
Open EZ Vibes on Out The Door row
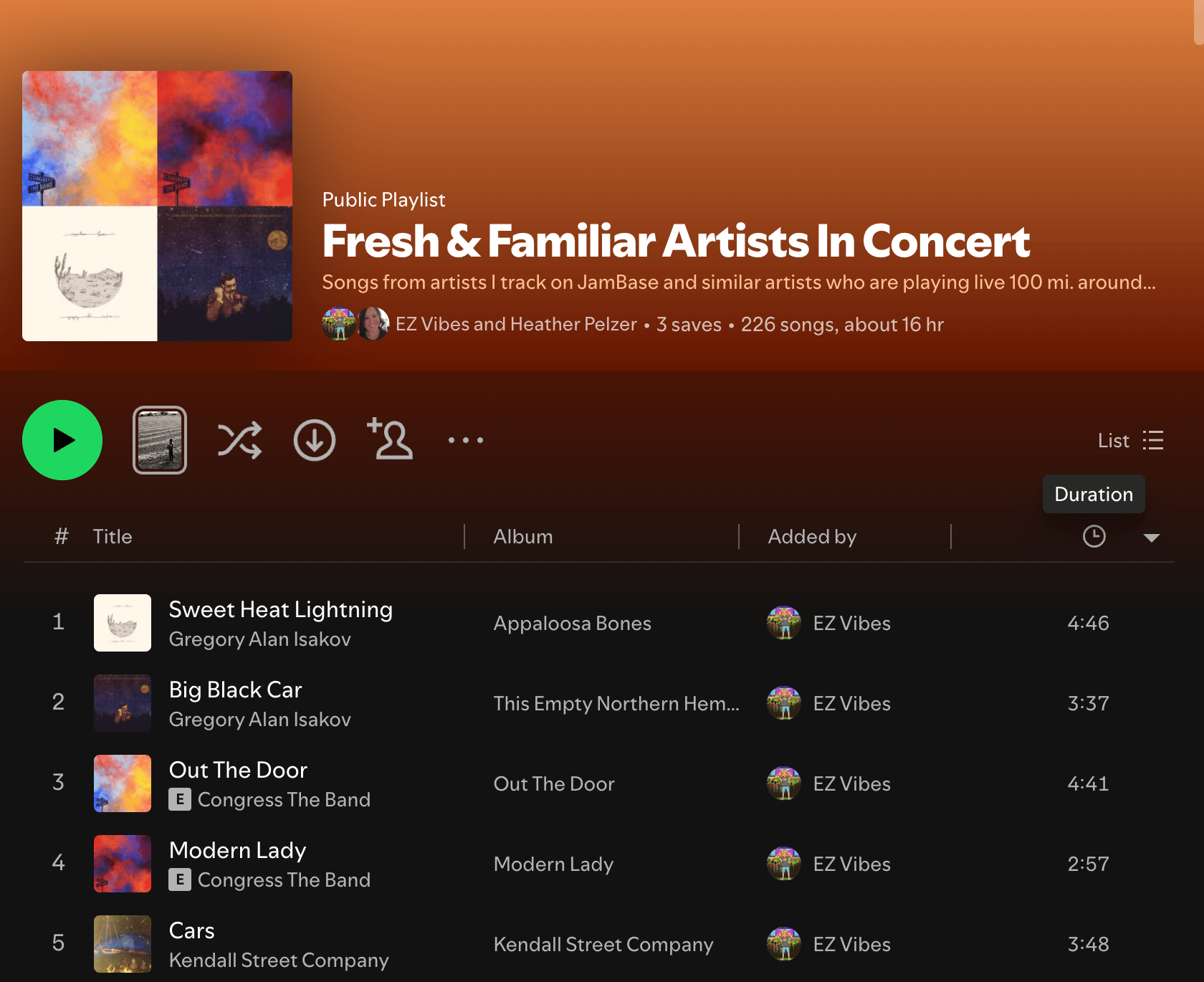tap(852, 784)
